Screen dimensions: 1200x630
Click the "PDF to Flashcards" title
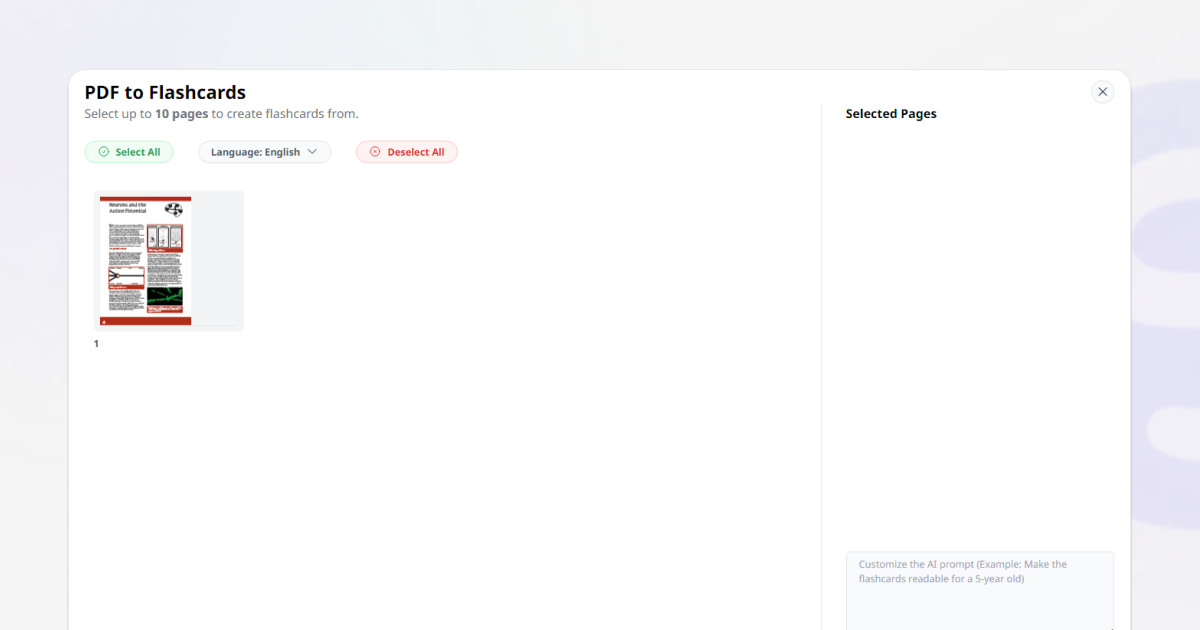(x=165, y=92)
